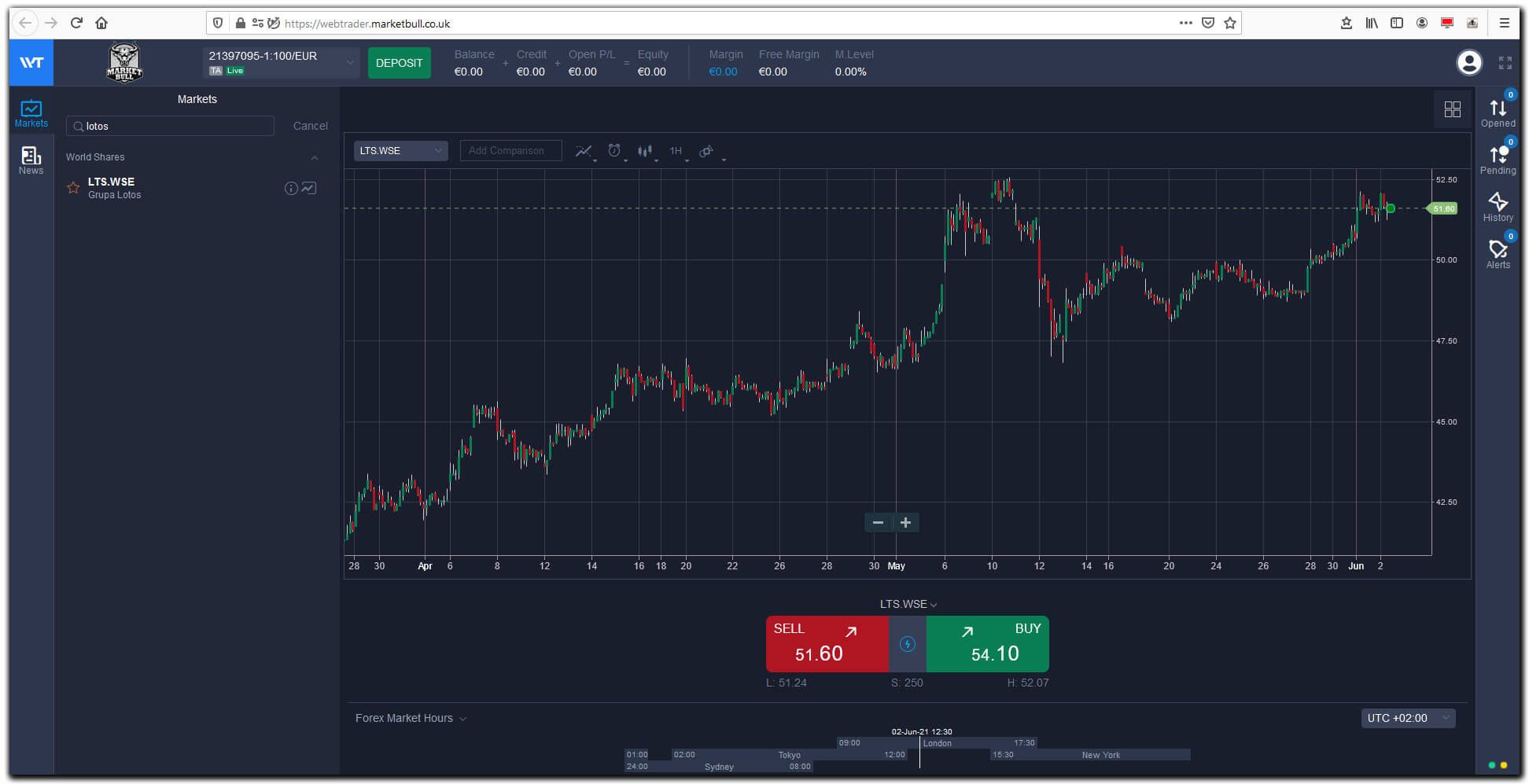Open Firefox library icon
Screen dimensions: 1529x784
pos(1372,23)
